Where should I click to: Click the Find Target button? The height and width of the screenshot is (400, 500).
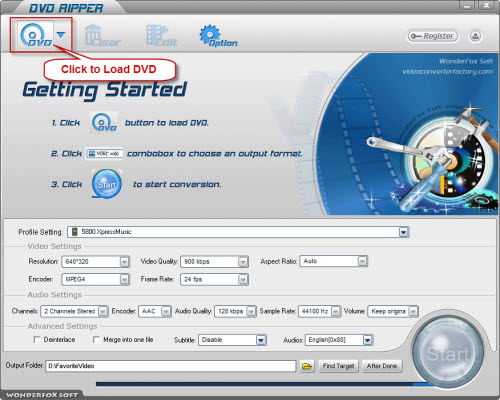[x=338, y=366]
